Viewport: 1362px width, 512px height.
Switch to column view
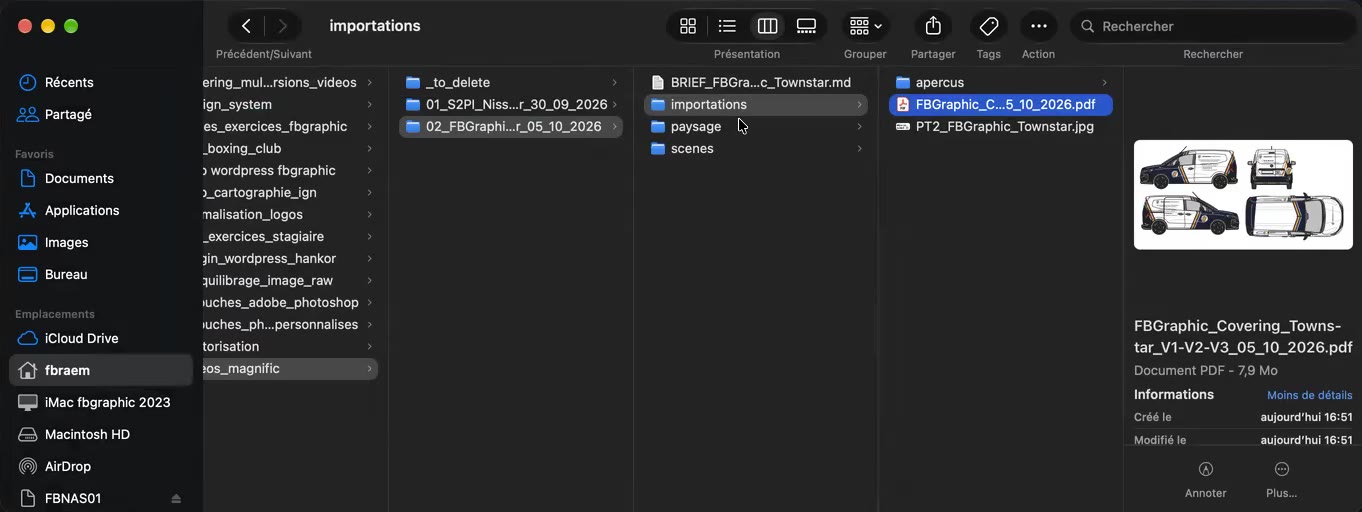[x=767, y=26]
